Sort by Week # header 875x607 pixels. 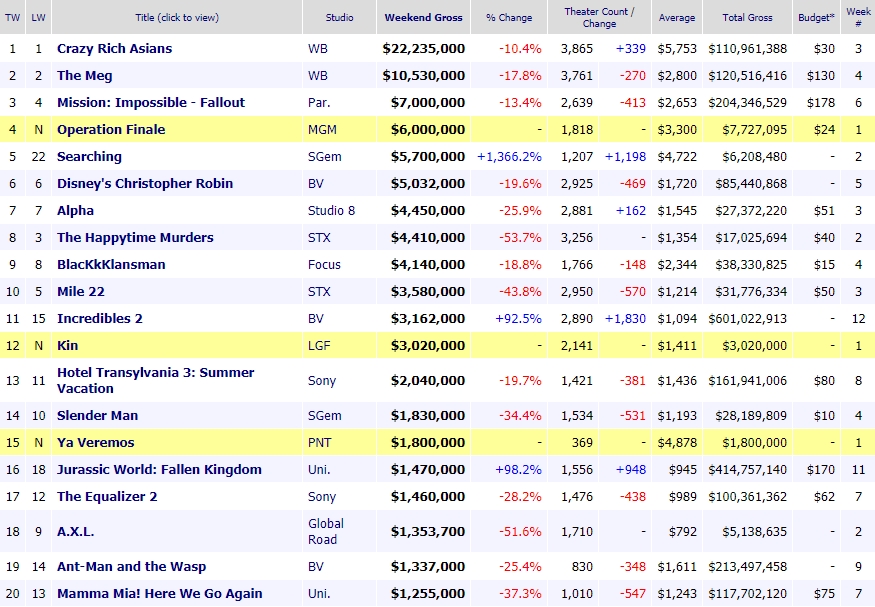tap(858, 17)
